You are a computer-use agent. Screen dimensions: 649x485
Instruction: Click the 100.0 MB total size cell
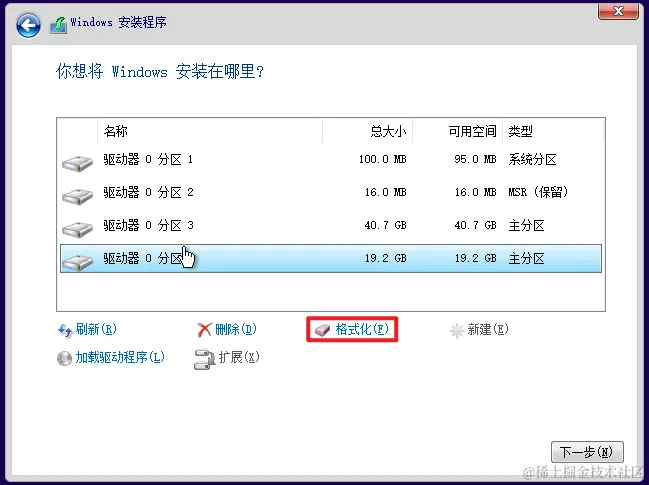click(x=382, y=159)
